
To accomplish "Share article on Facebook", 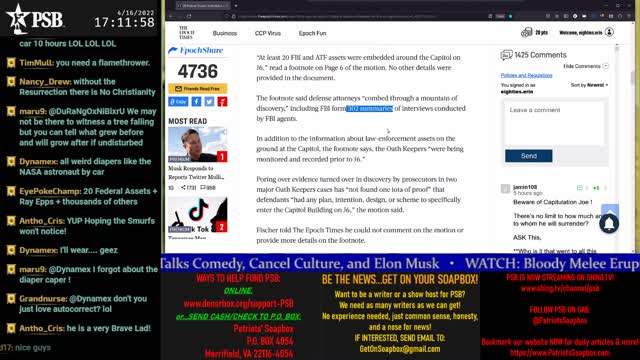I will (x=196, y=102).
